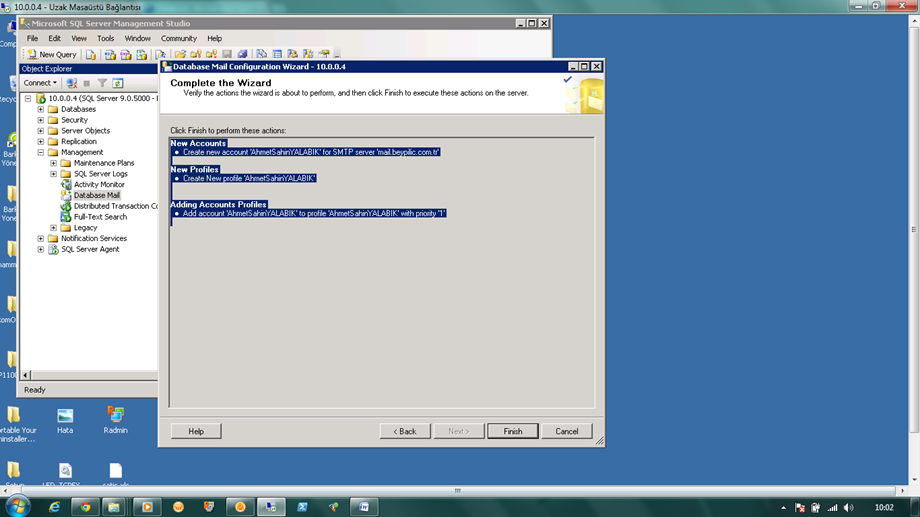
Task: Click the volume icon in the system tray
Action: click(848, 508)
